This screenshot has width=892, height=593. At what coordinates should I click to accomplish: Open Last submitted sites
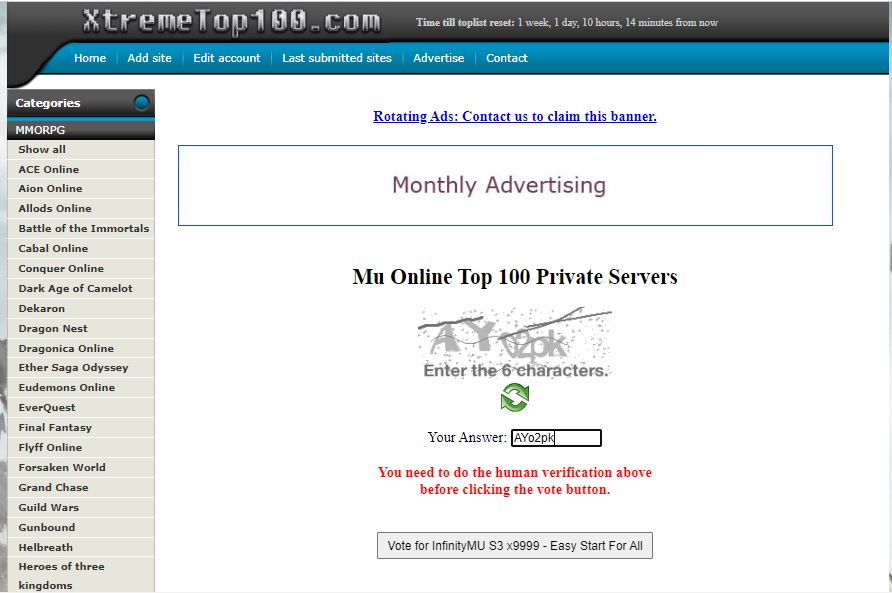(x=337, y=58)
